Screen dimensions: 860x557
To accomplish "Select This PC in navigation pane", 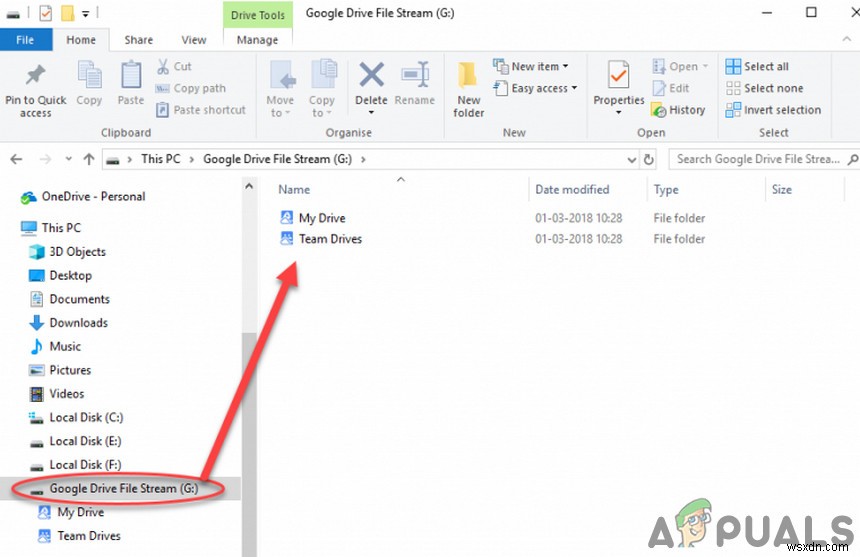I will pyautogui.click(x=50, y=228).
